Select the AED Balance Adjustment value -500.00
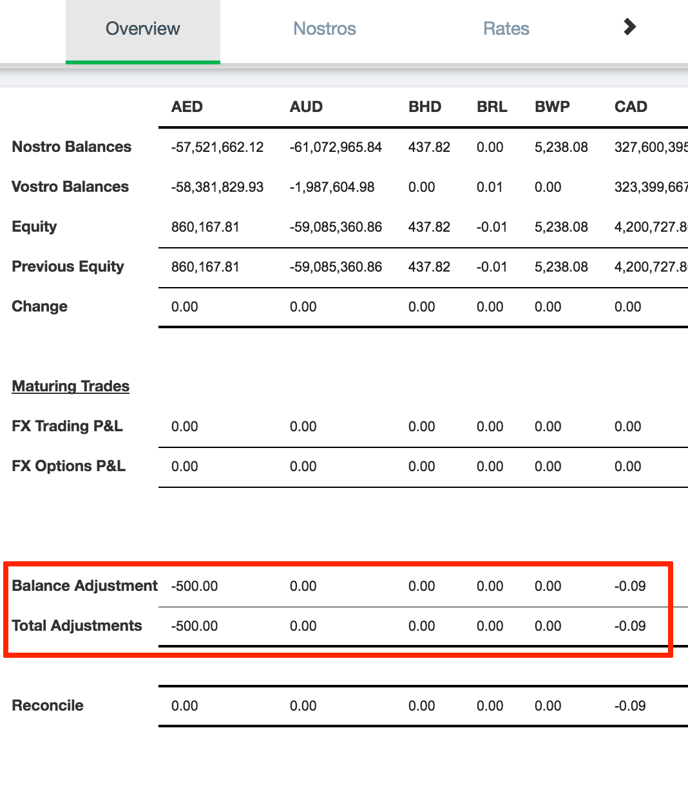Viewport: 688px width, 802px height. (194, 586)
